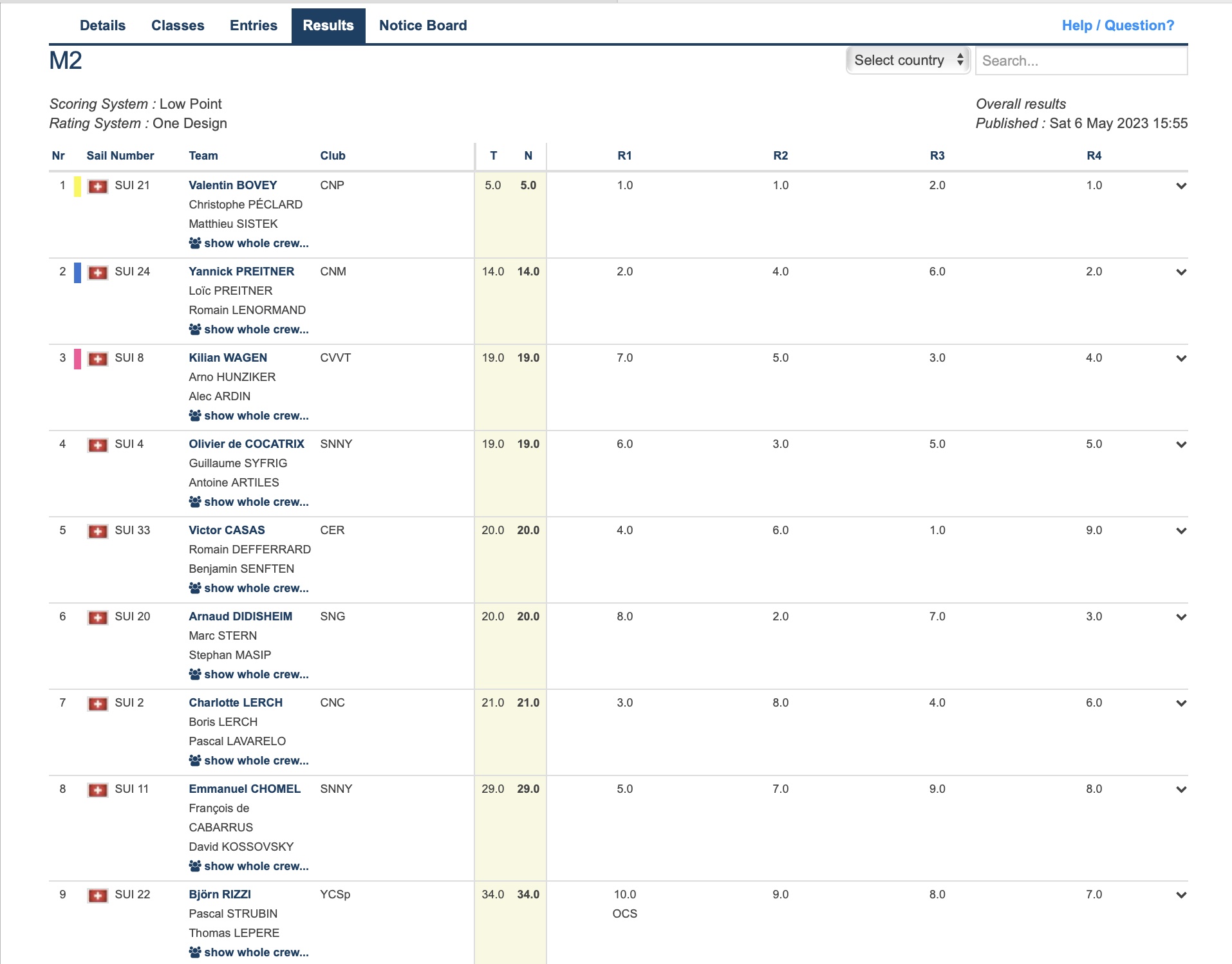This screenshot has height=964, width=1232.
Task: Click crew icon under Matthieu SISTEK
Action: (195, 243)
